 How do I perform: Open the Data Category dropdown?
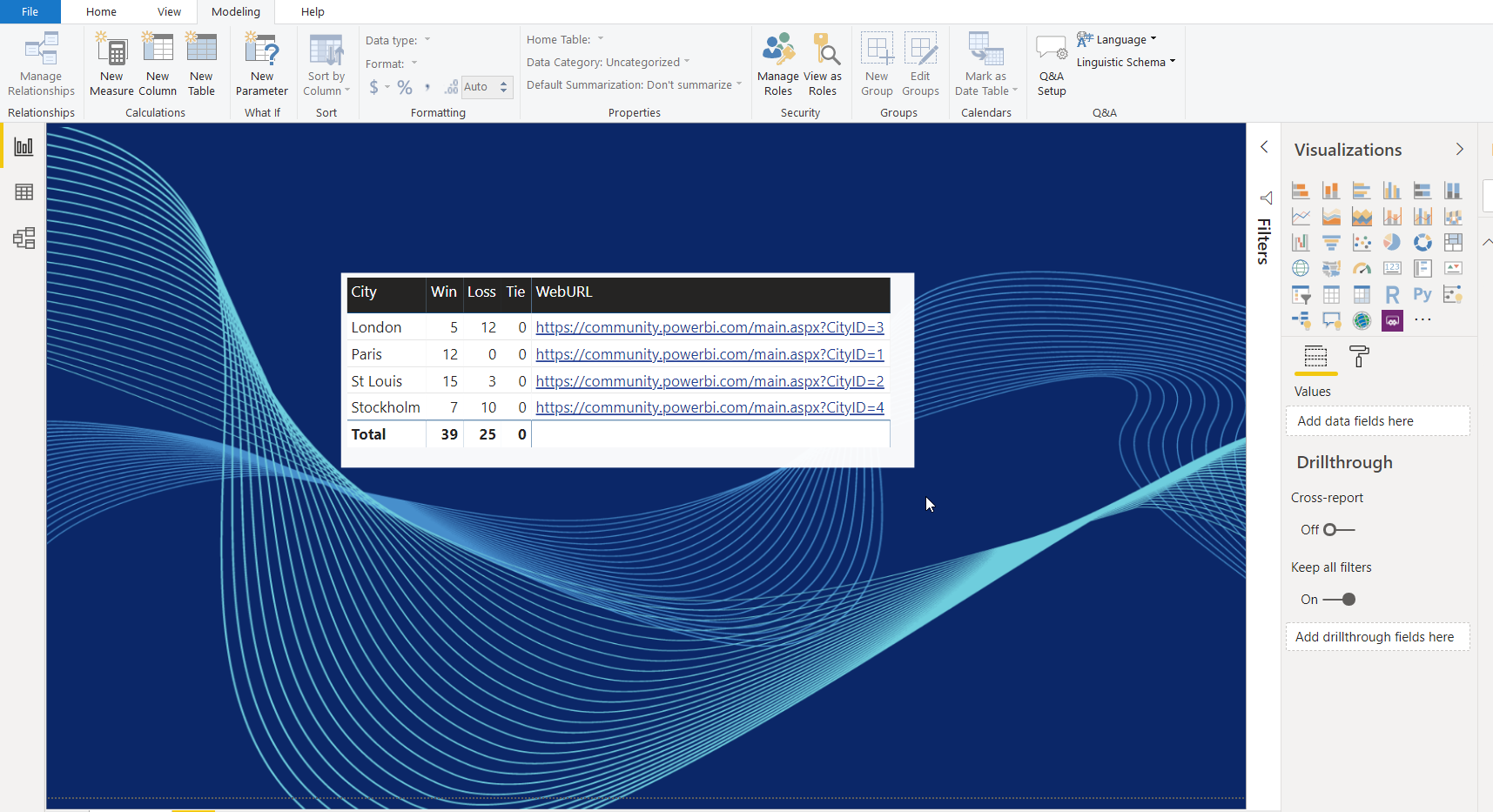click(x=608, y=63)
